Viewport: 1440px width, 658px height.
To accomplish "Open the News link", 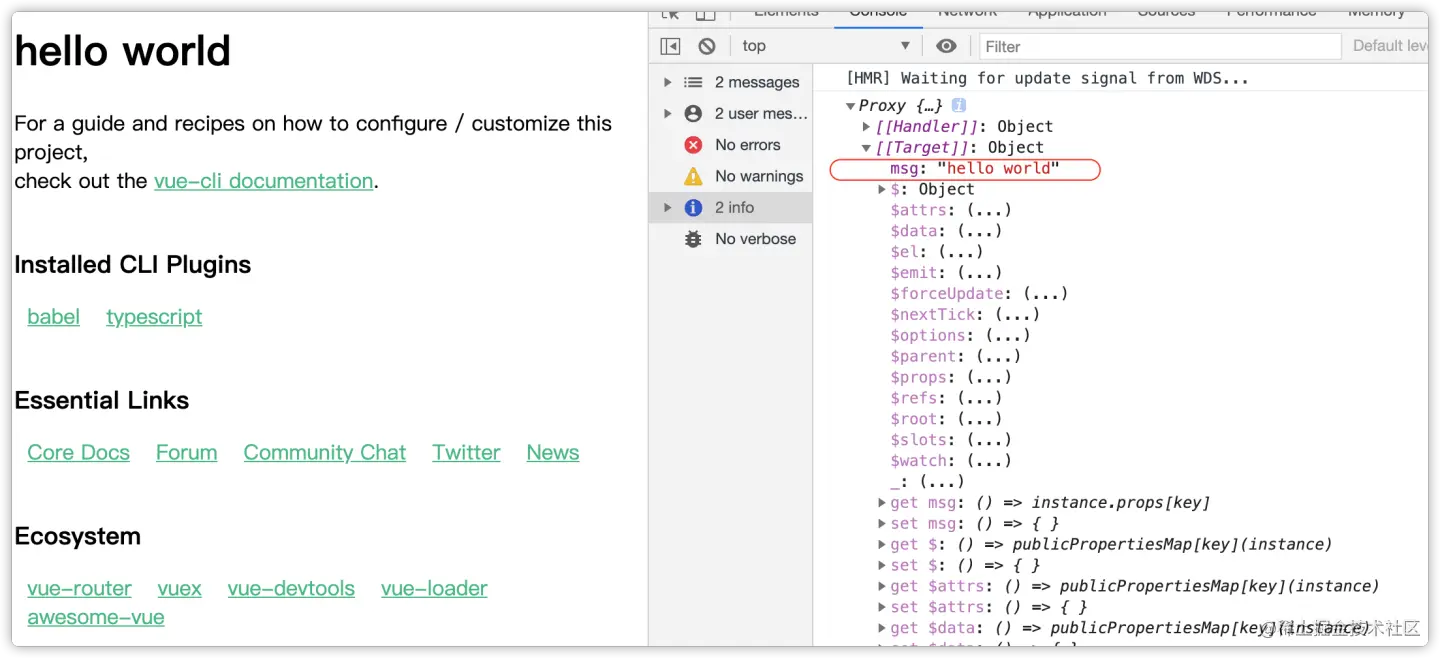I will [x=553, y=453].
